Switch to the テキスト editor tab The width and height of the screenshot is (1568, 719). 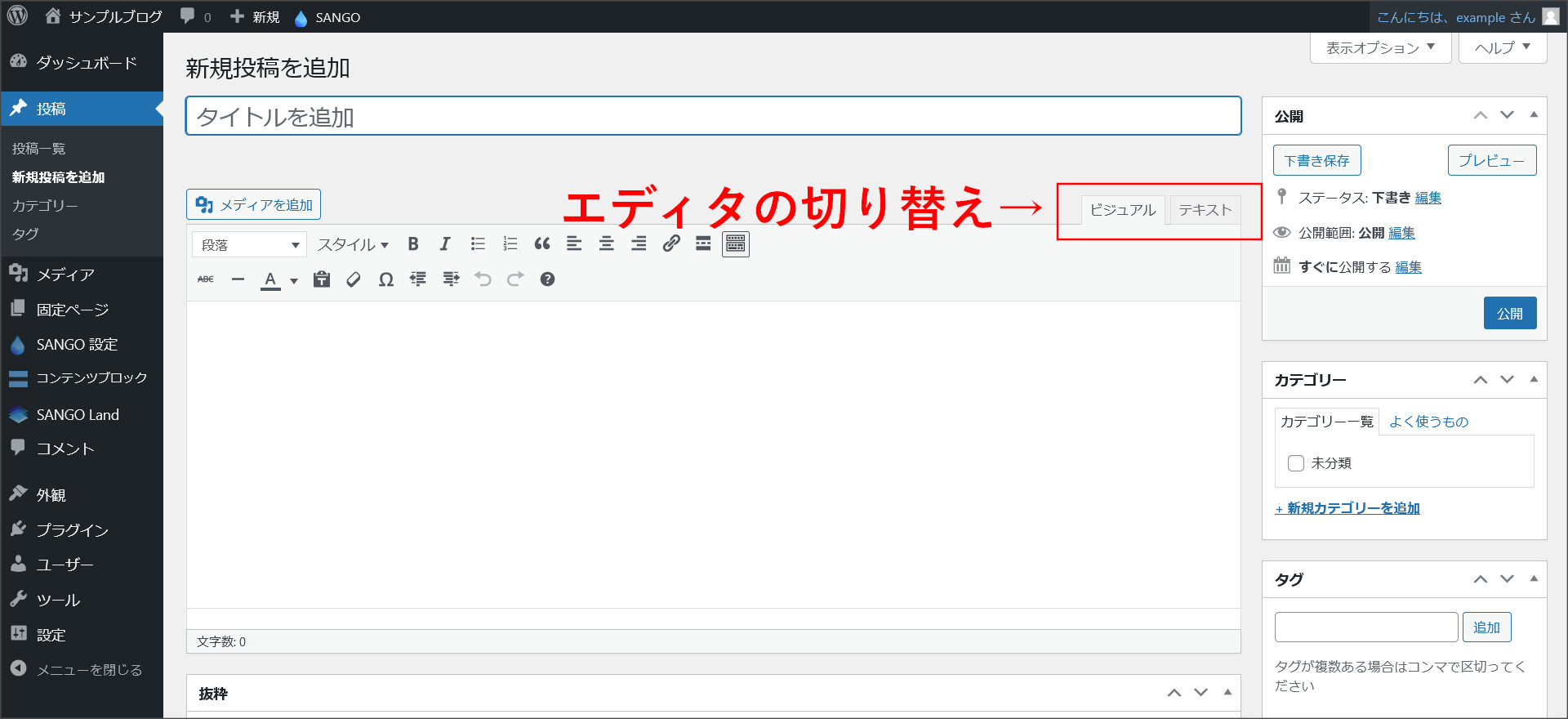pos(1205,210)
